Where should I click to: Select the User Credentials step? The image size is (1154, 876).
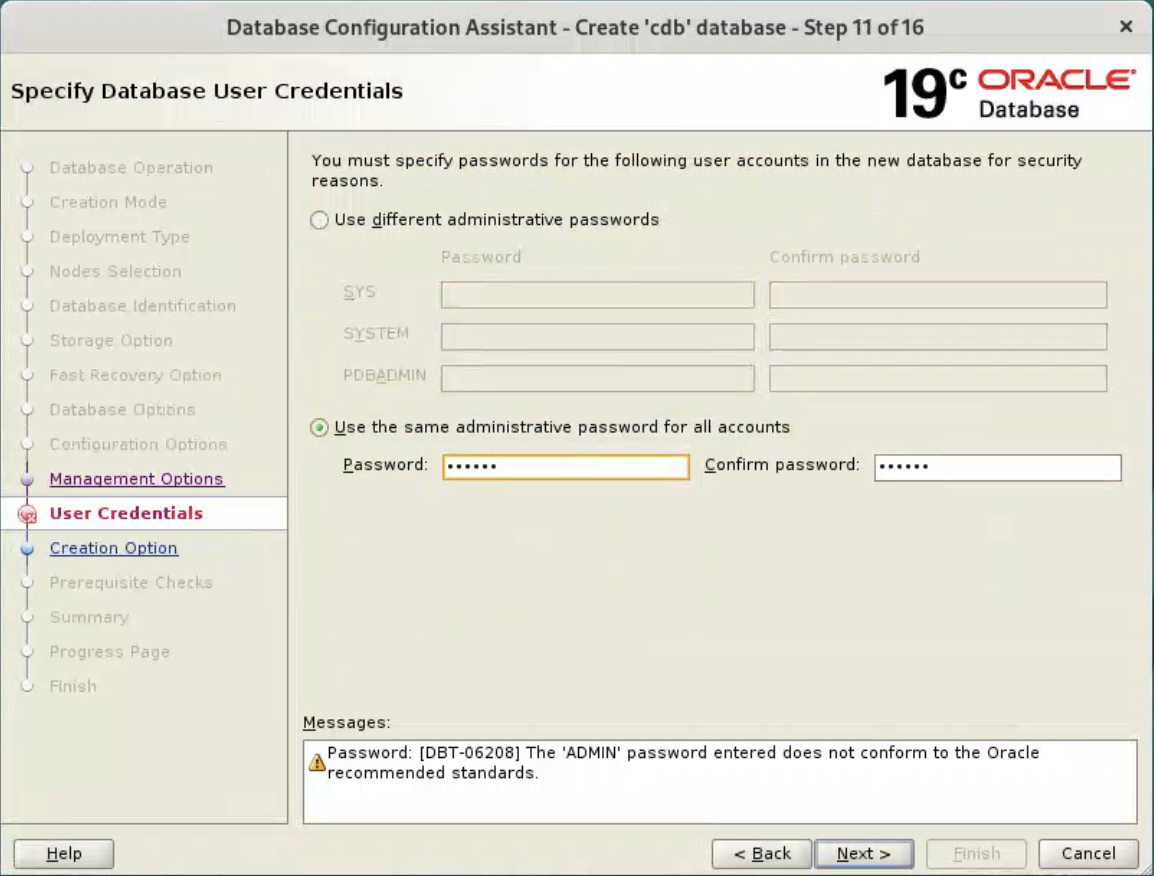[126, 514]
